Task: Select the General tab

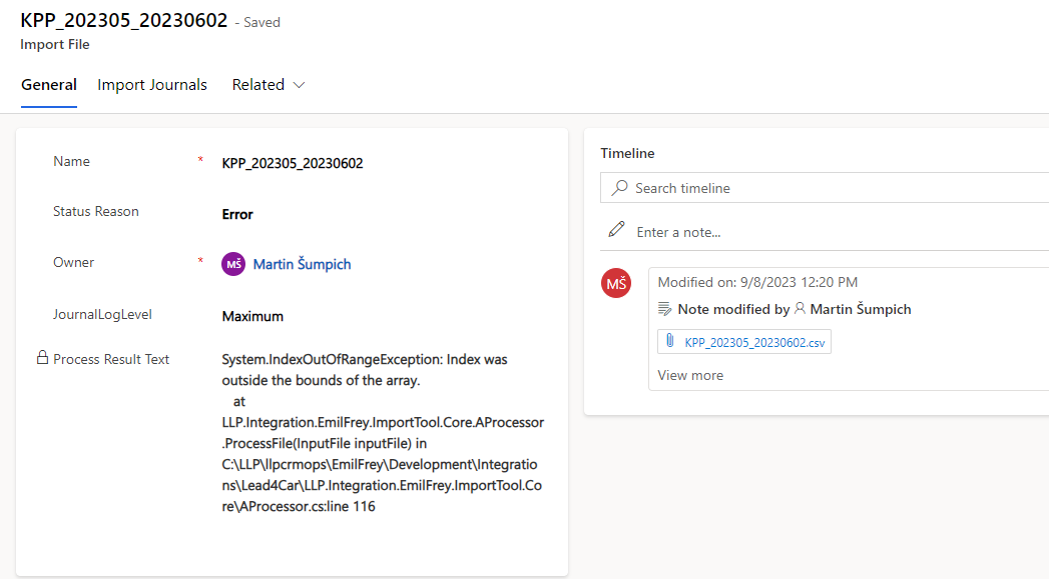Action: click(49, 85)
